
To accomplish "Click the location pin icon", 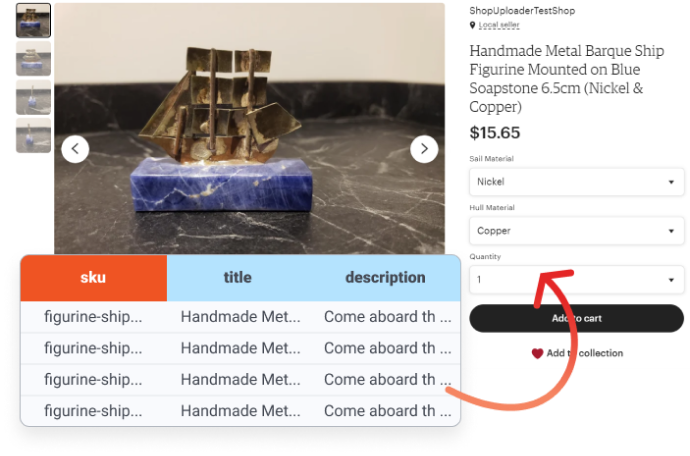I will [x=472, y=25].
